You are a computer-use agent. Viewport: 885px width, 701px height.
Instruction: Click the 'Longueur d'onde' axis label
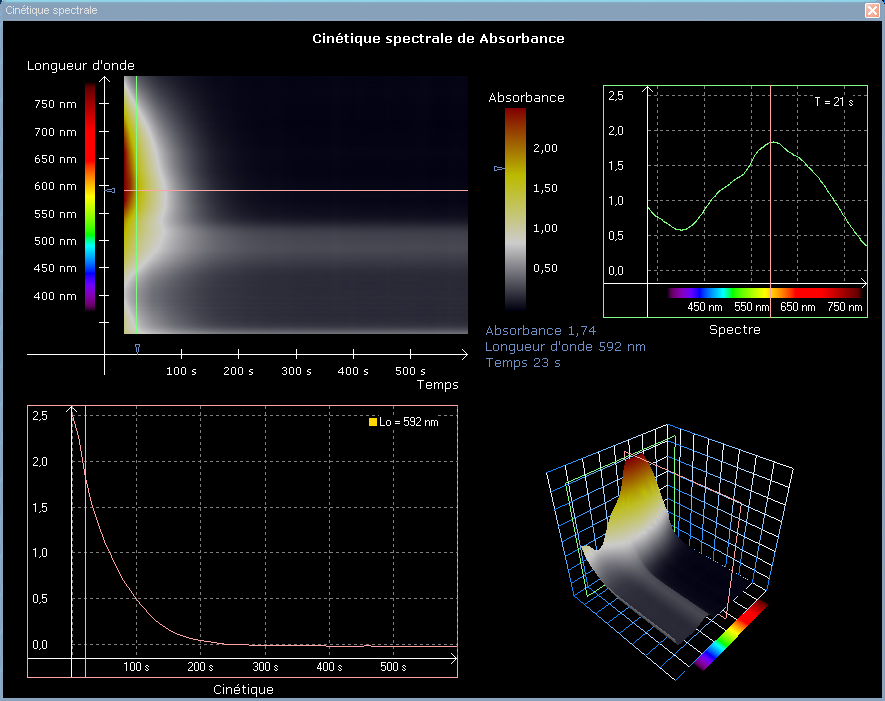pyautogui.click(x=81, y=65)
